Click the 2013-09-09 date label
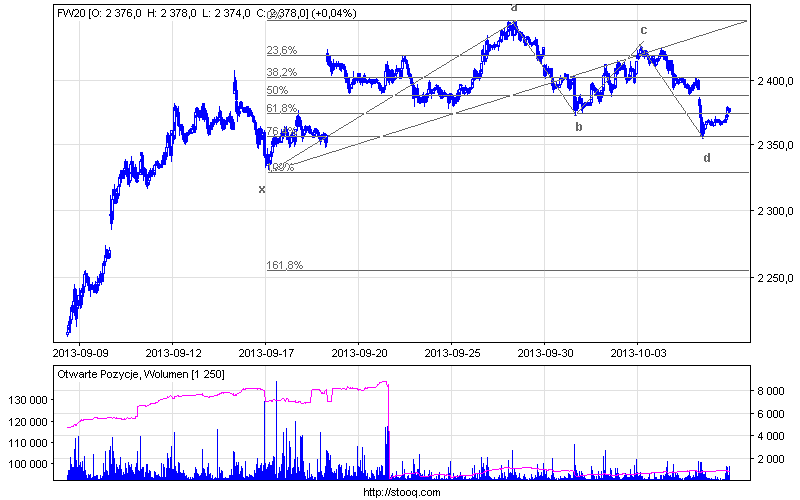The width and height of the screenshot is (800, 500). pos(80,353)
